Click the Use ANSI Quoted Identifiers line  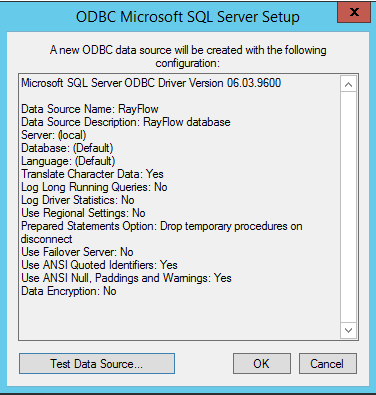[x=99, y=265]
